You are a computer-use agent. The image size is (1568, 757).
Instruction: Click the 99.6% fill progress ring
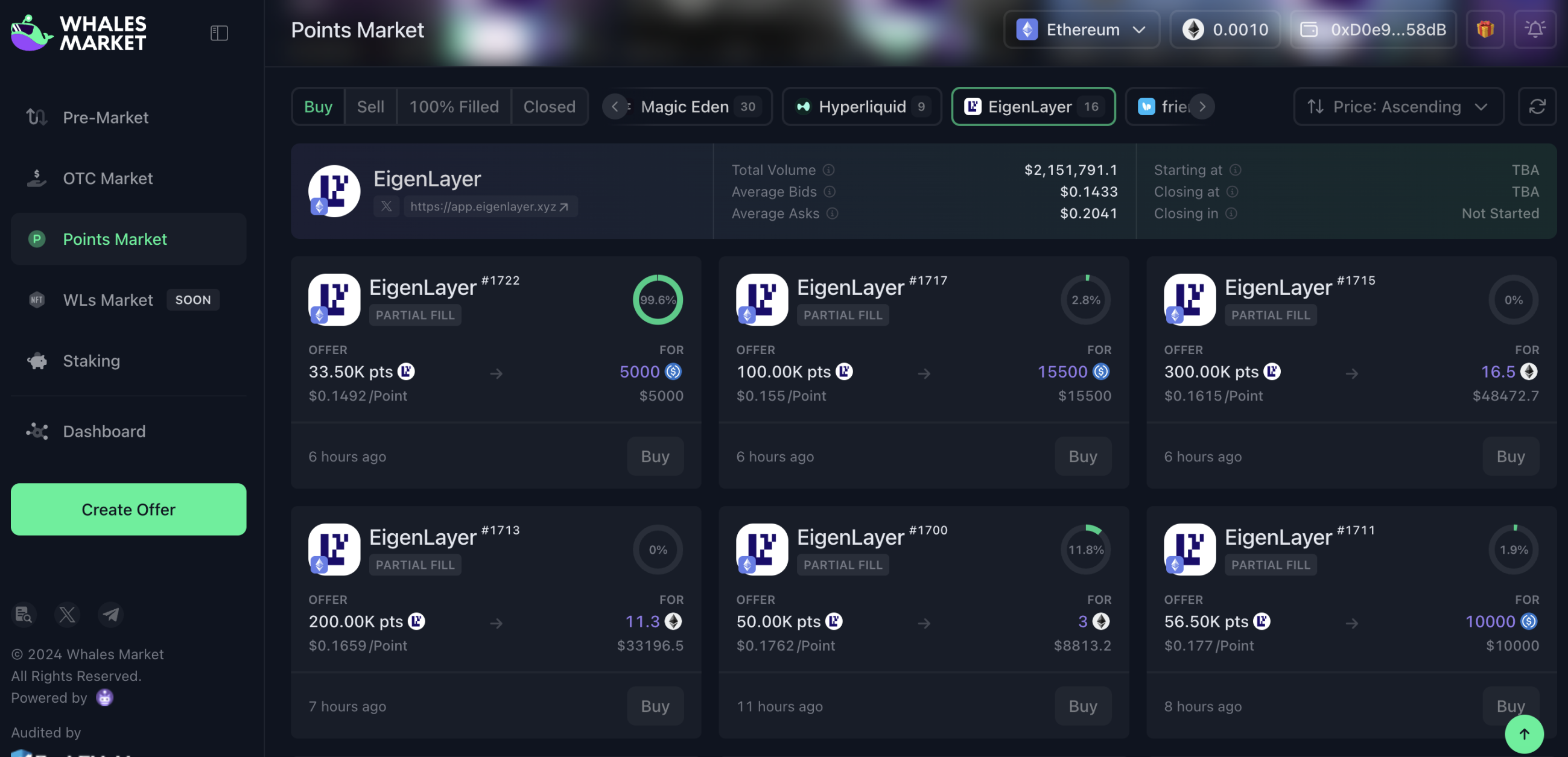[658, 299]
